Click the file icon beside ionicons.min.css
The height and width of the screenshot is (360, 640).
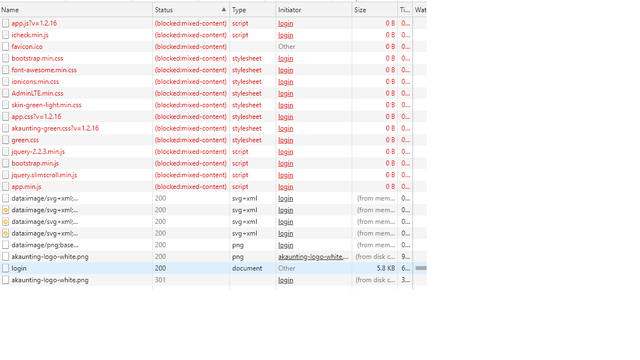pyautogui.click(x=5, y=82)
